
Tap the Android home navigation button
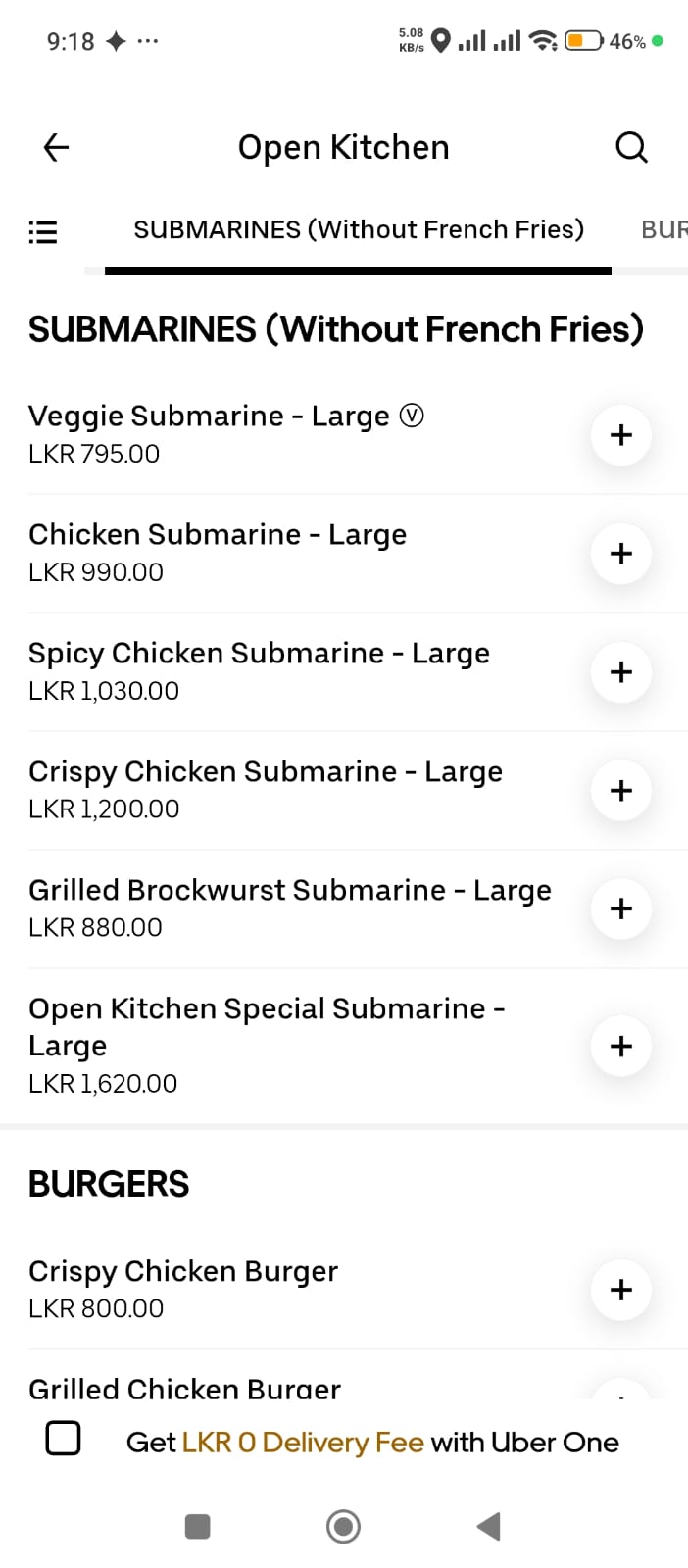pyautogui.click(x=343, y=1526)
